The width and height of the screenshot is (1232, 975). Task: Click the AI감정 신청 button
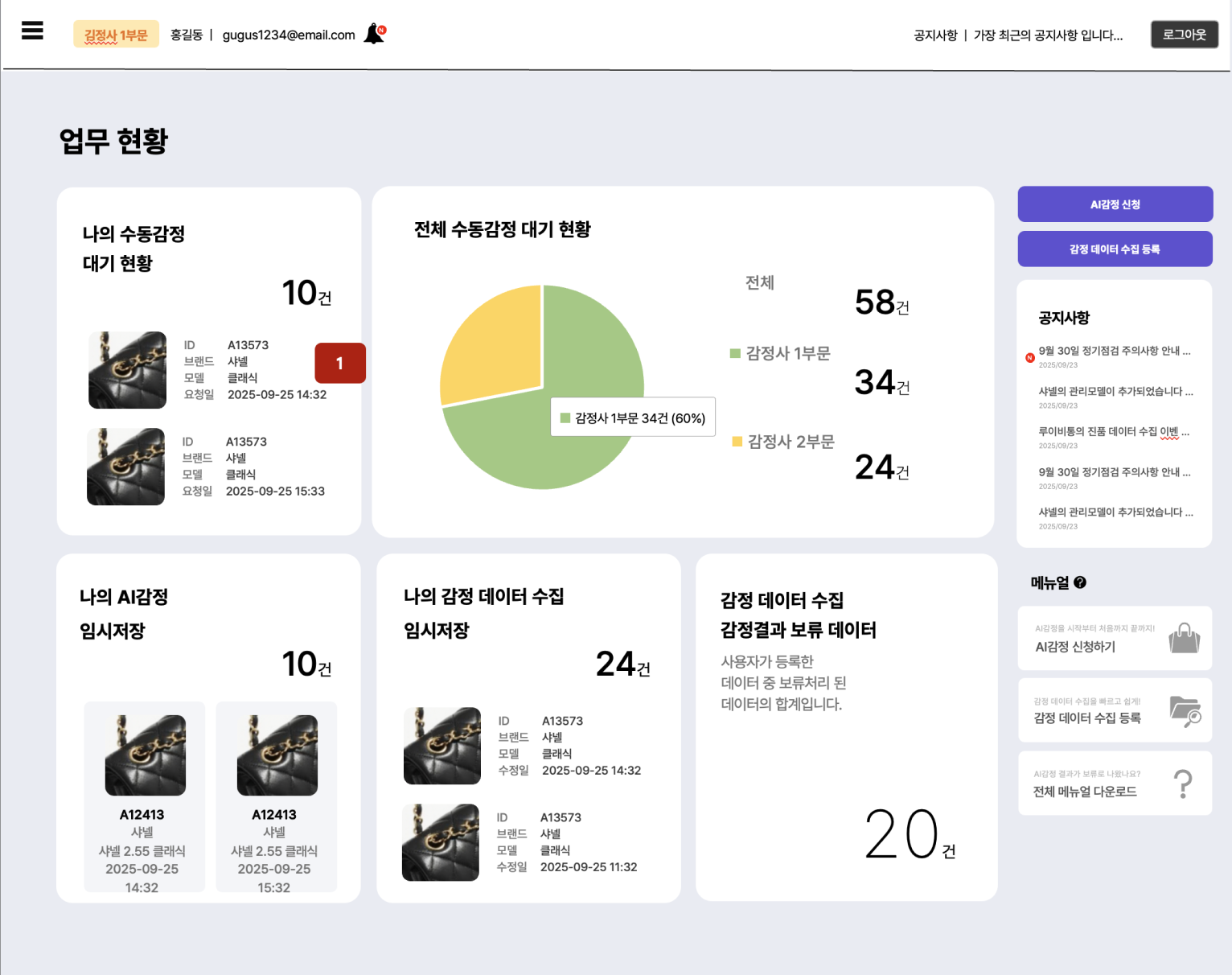click(x=1115, y=204)
